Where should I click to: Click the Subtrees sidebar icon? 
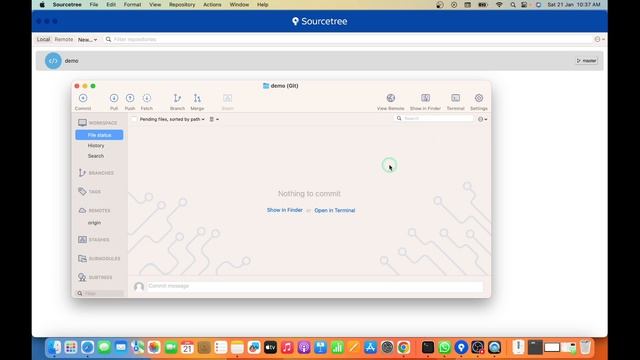pos(82,277)
